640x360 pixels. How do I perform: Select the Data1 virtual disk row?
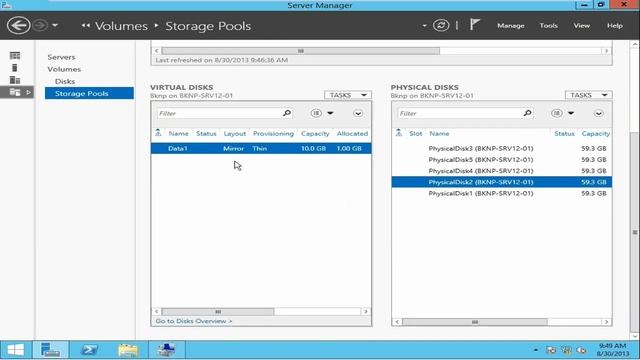click(261, 148)
